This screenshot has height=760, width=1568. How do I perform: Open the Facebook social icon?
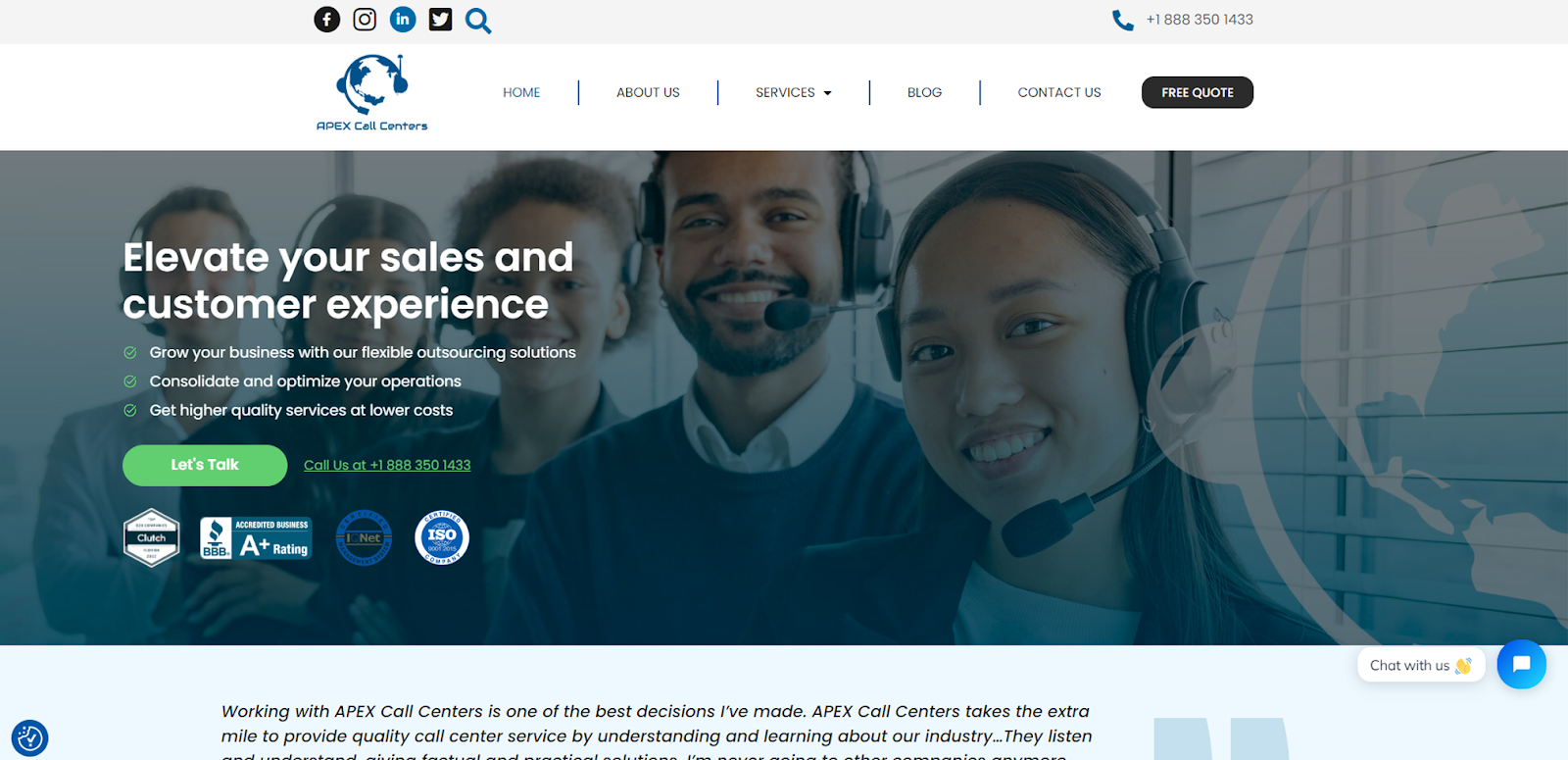click(x=327, y=20)
